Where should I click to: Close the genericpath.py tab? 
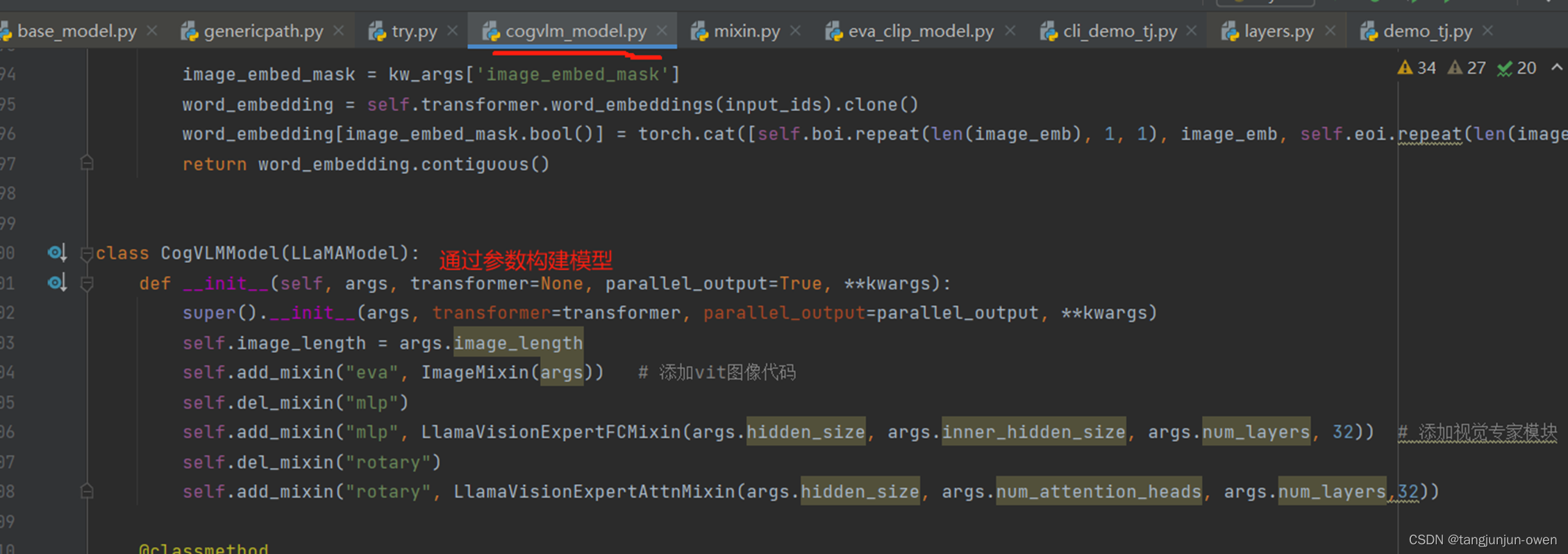(x=338, y=31)
